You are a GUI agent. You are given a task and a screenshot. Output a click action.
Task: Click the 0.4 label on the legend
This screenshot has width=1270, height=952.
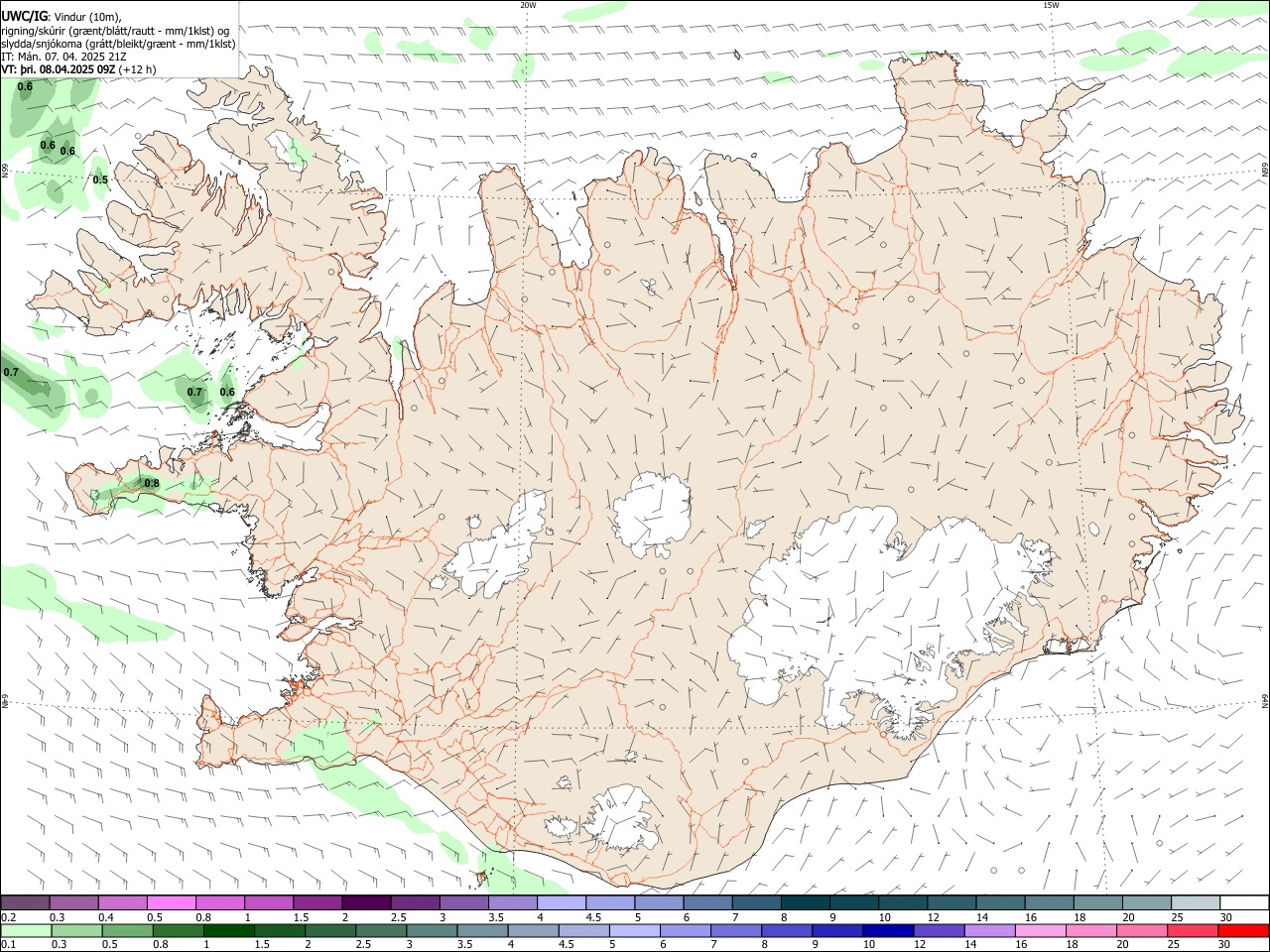click(x=106, y=917)
